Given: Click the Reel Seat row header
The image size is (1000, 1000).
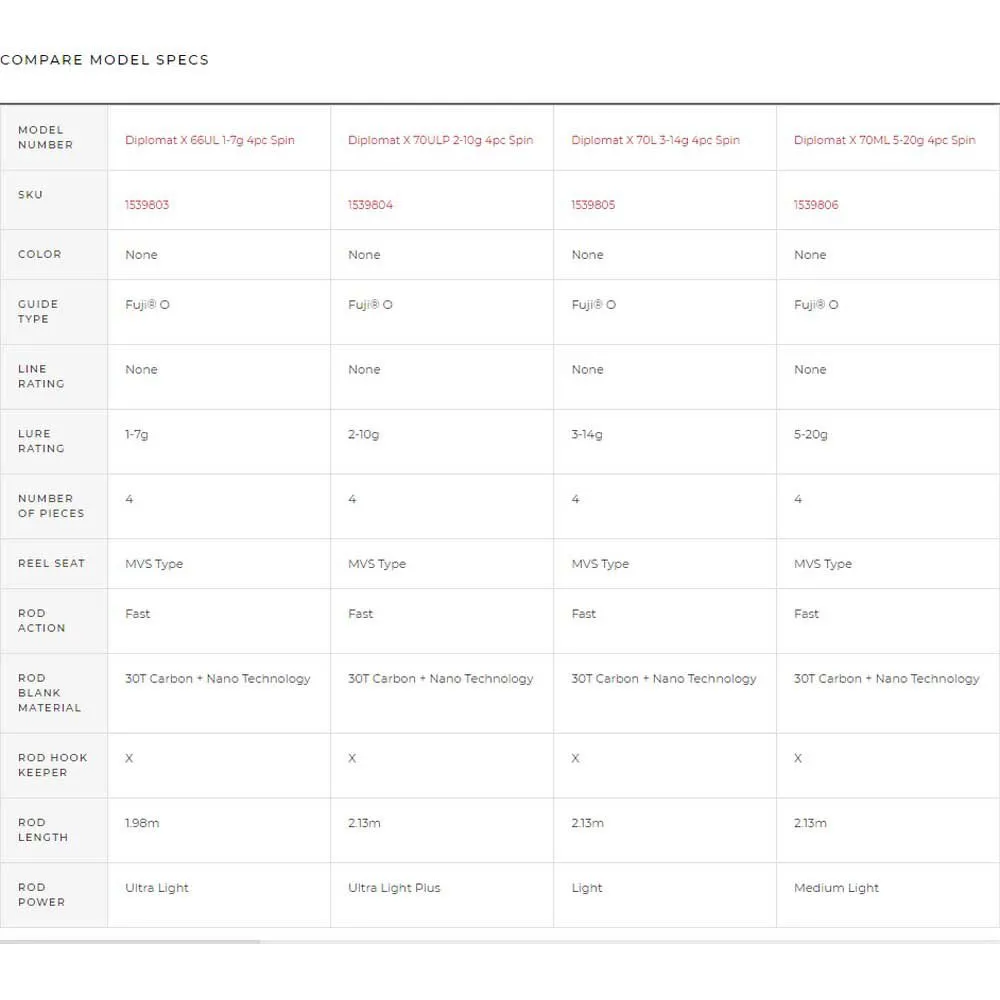Looking at the screenshot, I should coord(51,564).
